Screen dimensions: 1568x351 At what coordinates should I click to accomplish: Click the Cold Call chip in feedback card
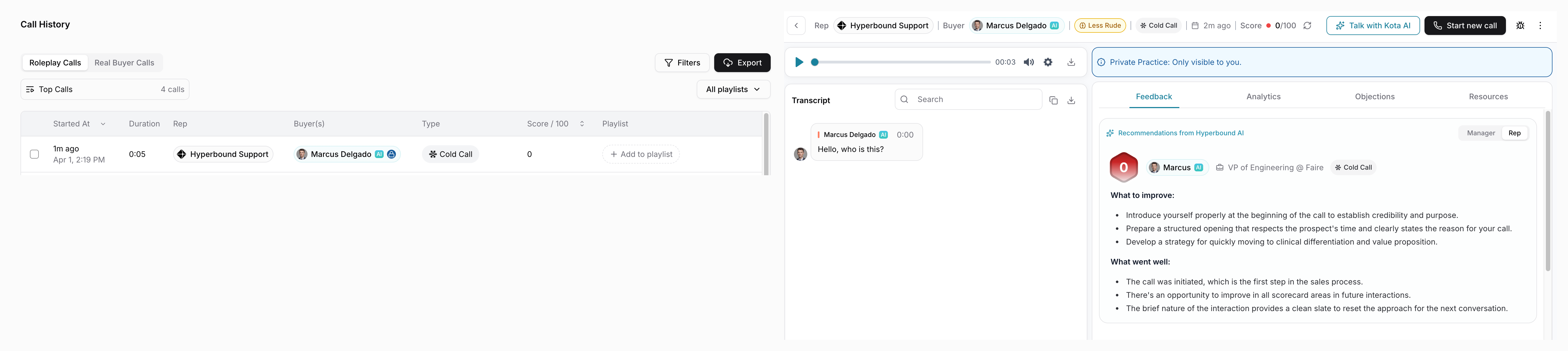1352,167
